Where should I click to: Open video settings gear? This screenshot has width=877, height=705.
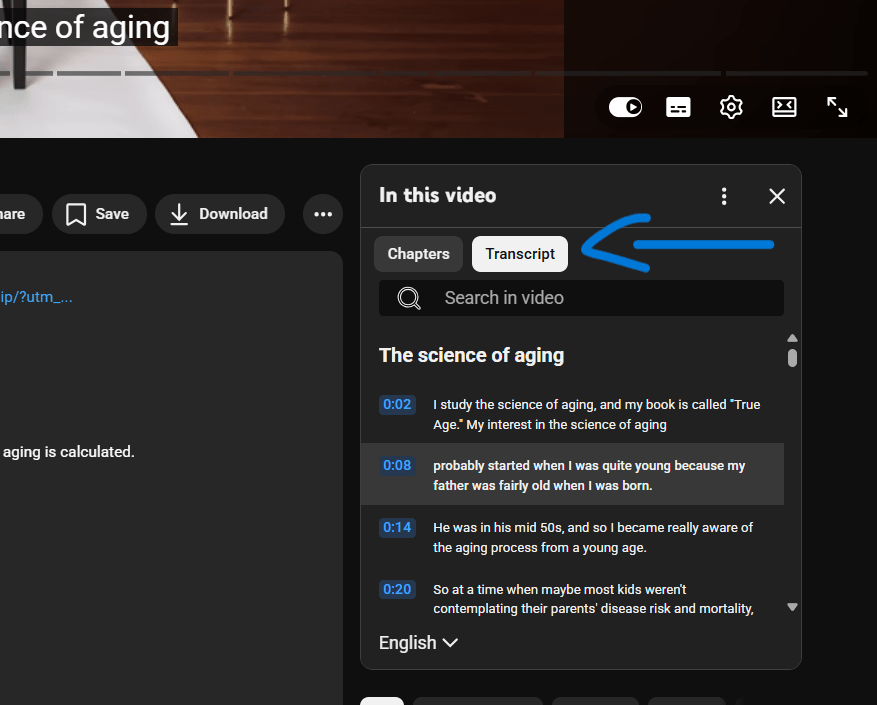coord(731,107)
